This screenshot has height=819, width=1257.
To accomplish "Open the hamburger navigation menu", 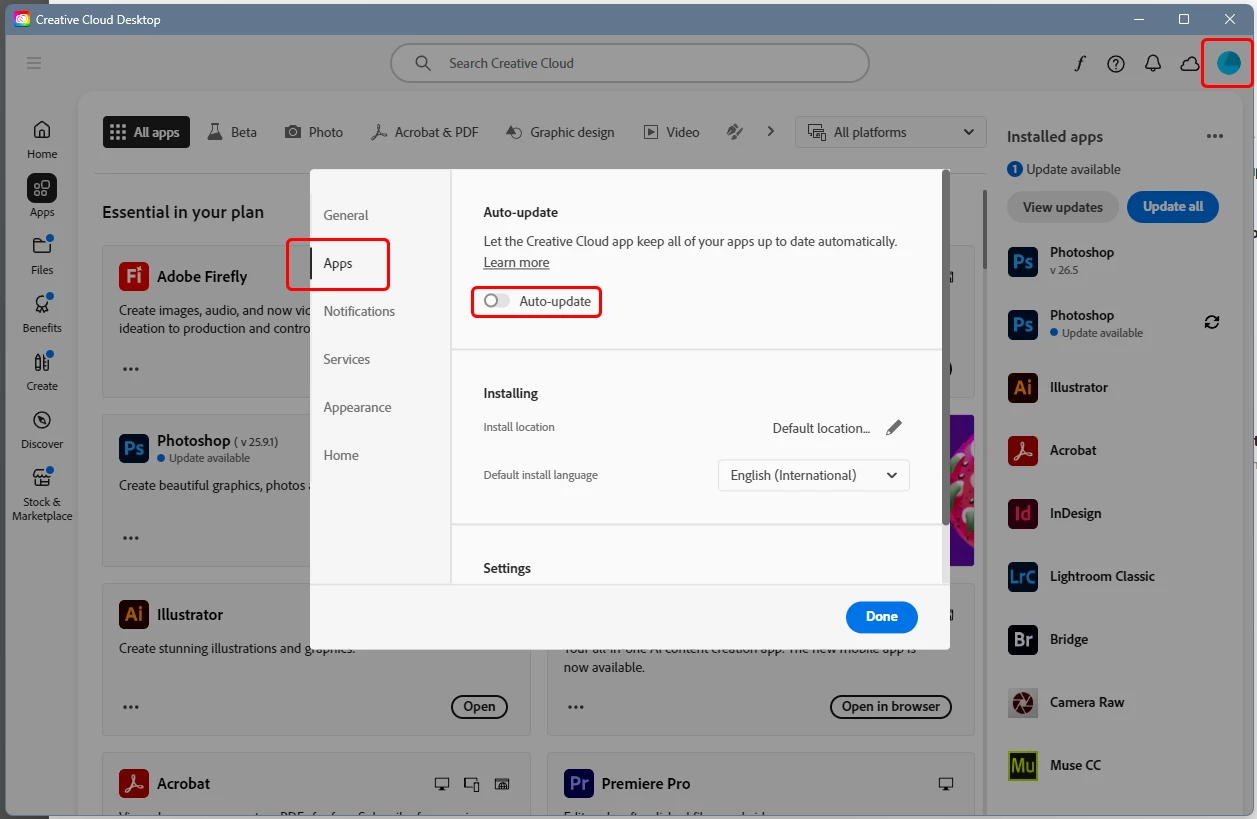I will [34, 63].
